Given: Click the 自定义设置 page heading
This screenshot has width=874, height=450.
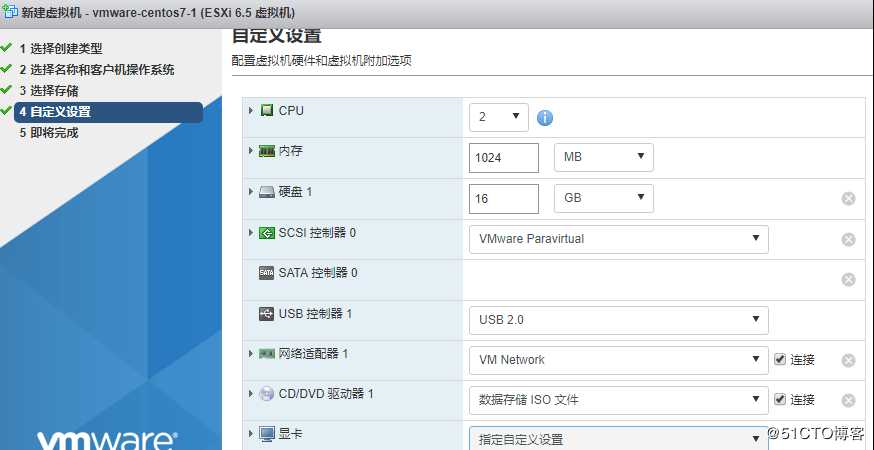Looking at the screenshot, I should point(276,35).
